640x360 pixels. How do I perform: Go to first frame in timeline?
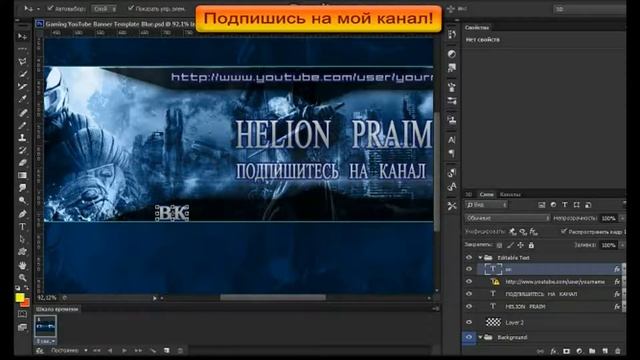[97, 351]
